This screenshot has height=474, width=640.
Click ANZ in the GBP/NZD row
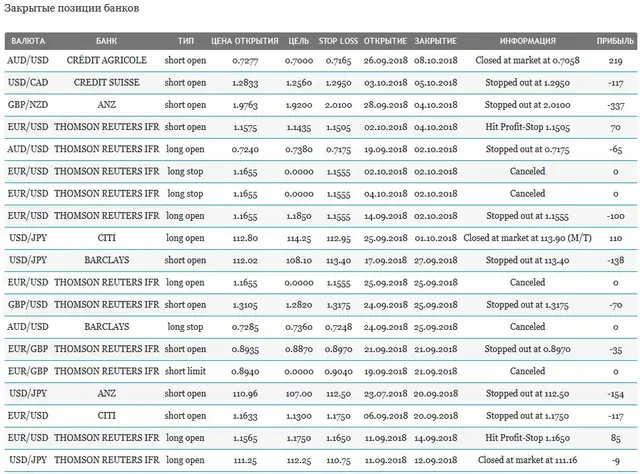[x=107, y=105]
